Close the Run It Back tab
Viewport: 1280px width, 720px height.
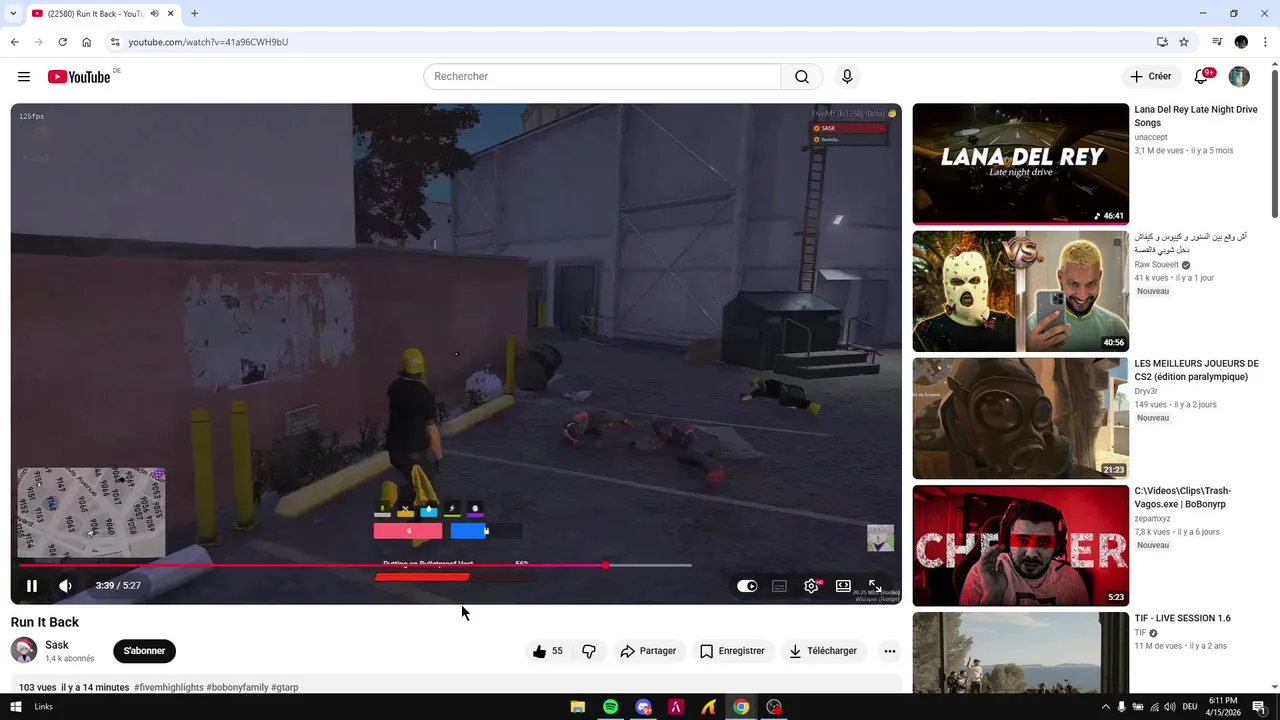point(171,14)
